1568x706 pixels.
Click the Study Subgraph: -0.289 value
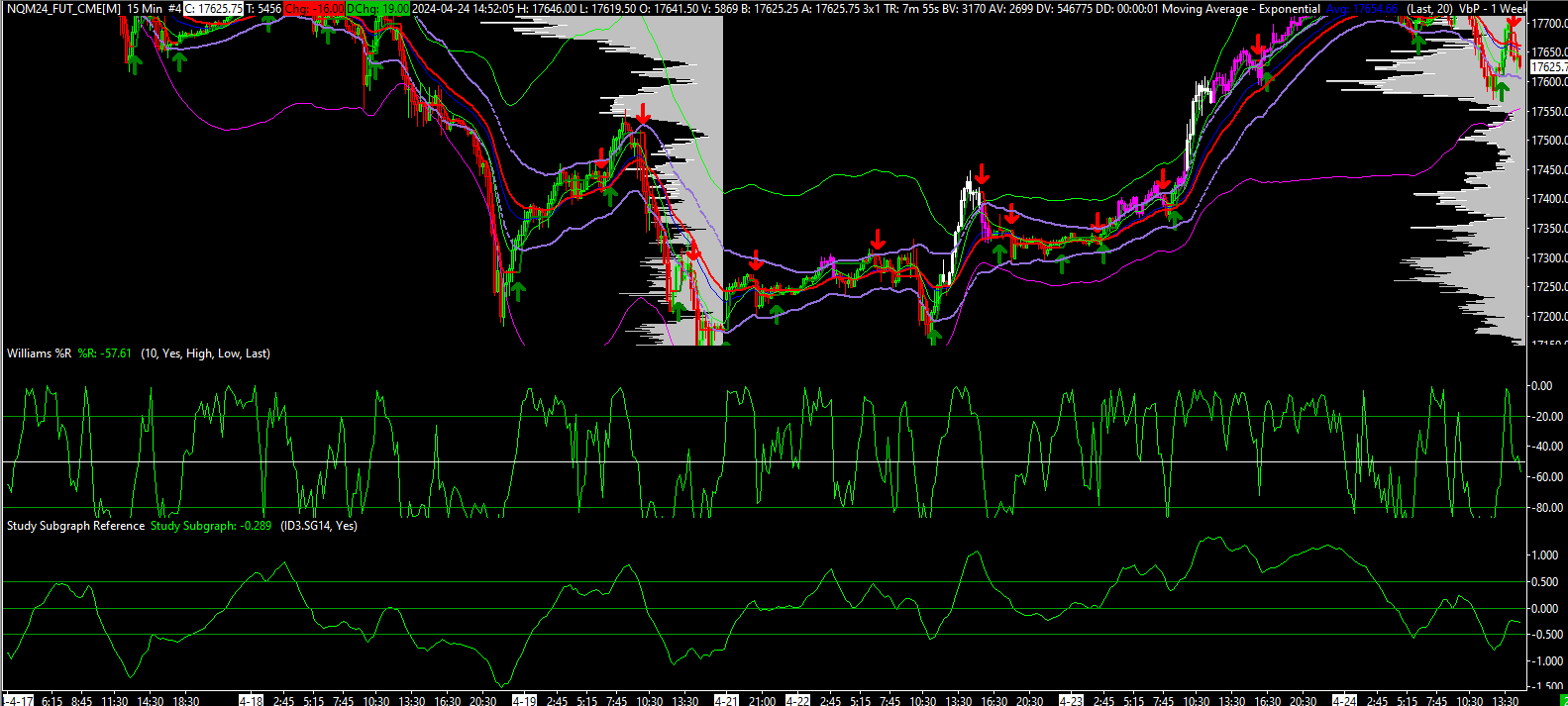(x=211, y=526)
